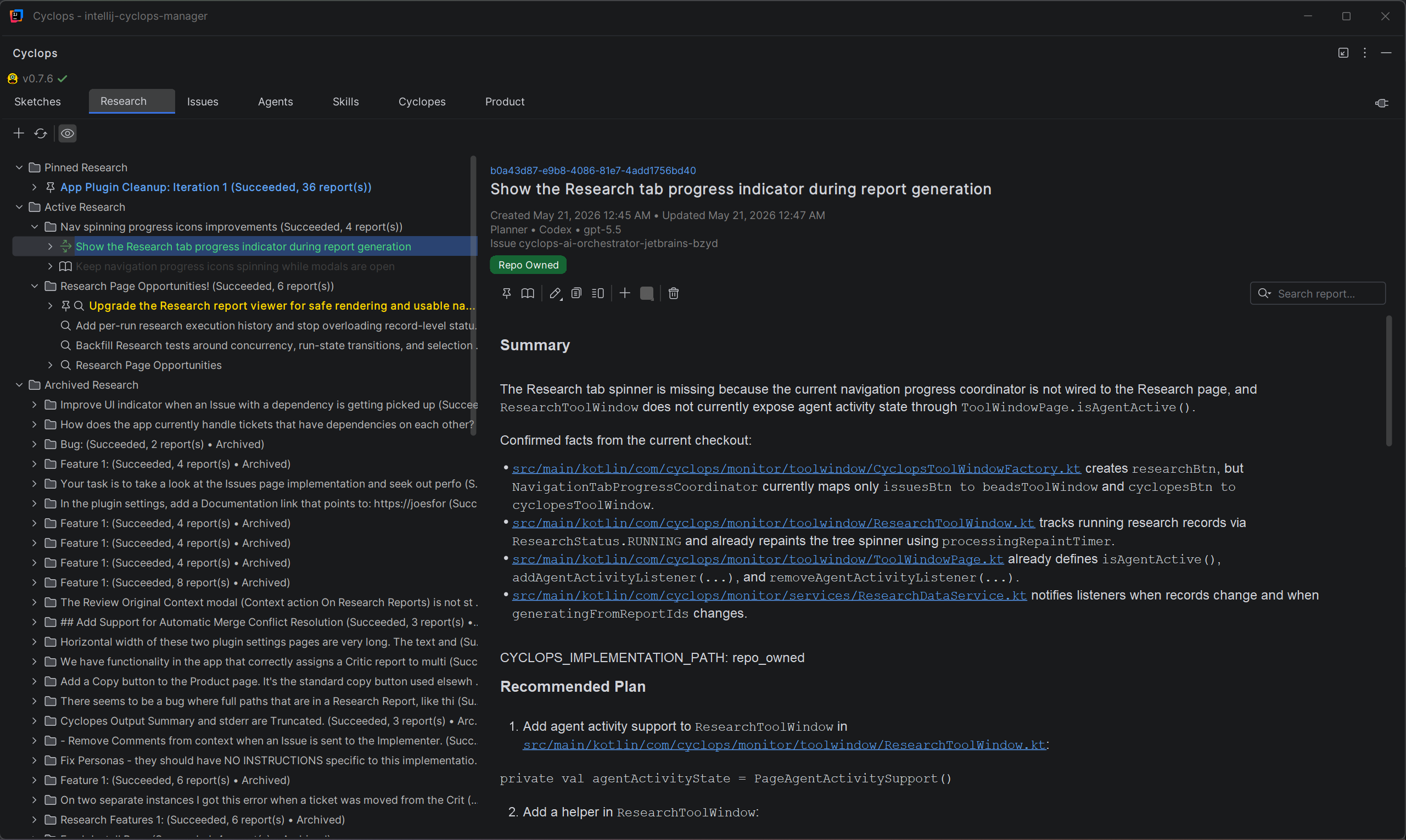Click the Cyclops version status face icon
This screenshot has width=1406, height=840.
pos(13,79)
